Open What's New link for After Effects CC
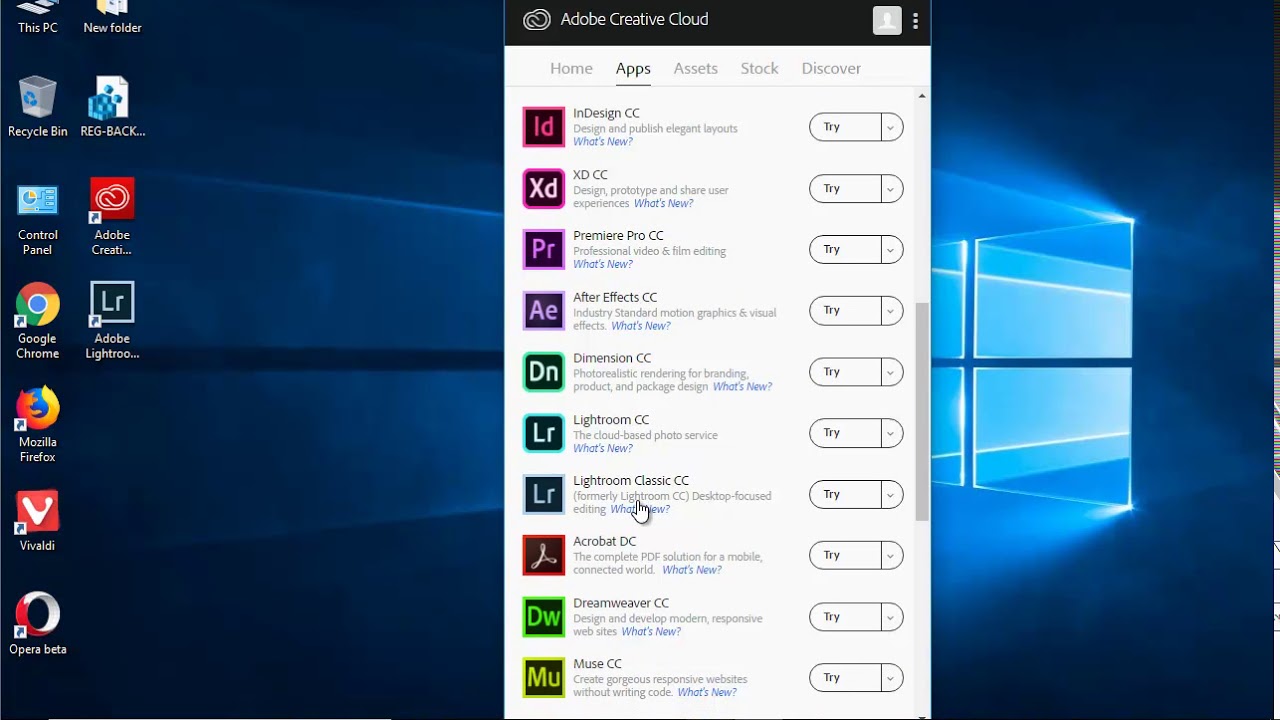This screenshot has height=720, width=1280. click(x=640, y=326)
